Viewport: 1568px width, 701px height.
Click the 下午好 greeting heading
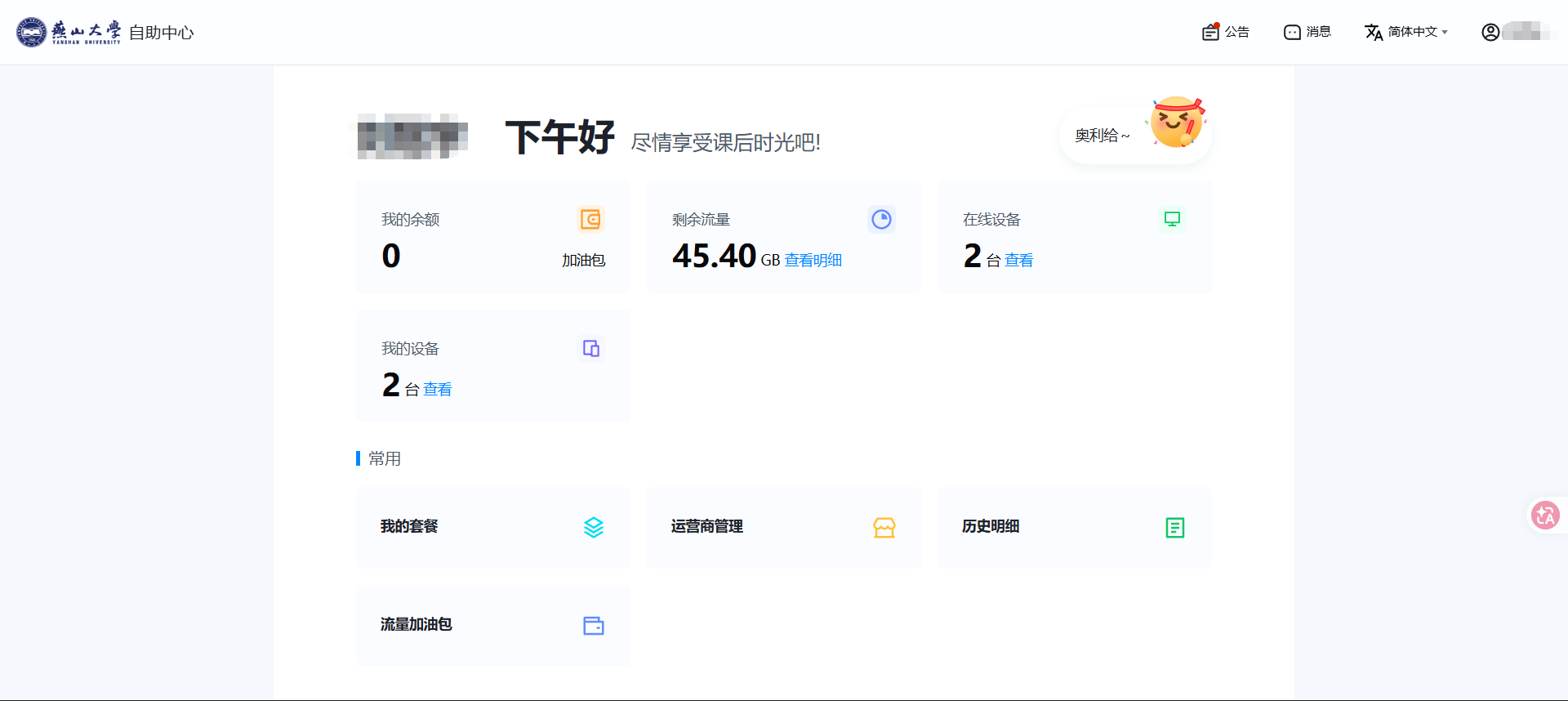pyautogui.click(x=560, y=136)
